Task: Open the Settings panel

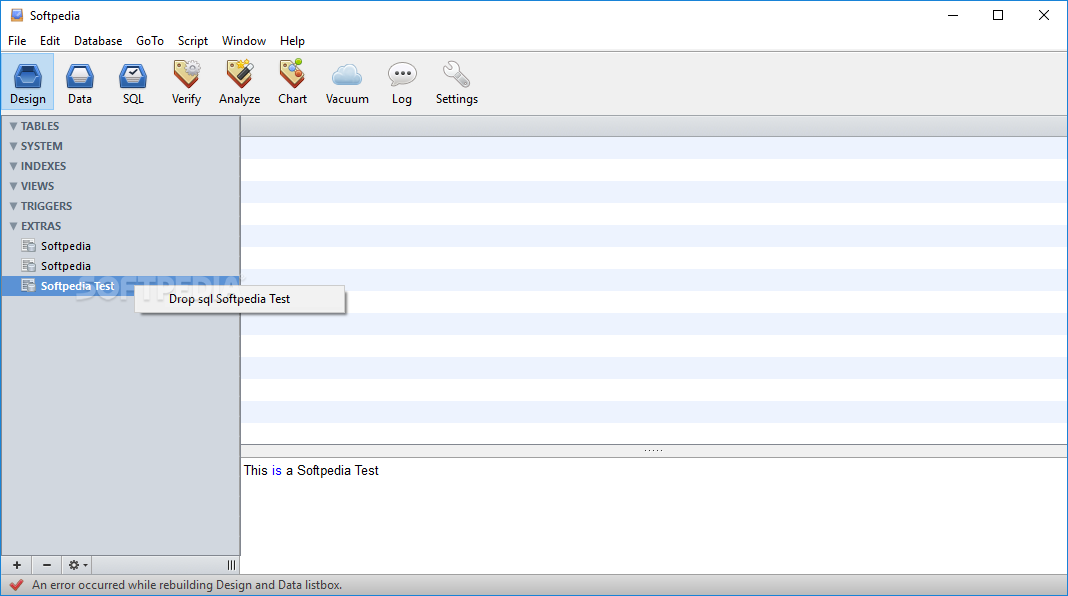Action: pyautogui.click(x=456, y=82)
